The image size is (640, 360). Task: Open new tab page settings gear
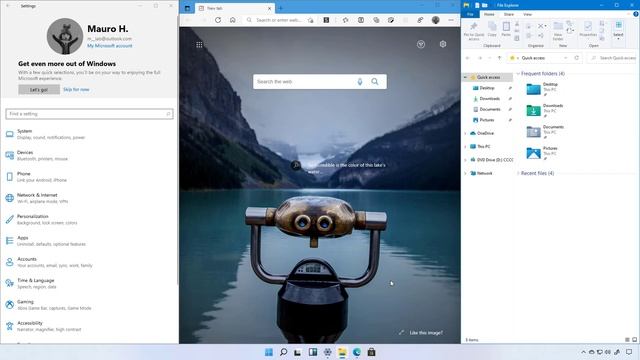tap(443, 44)
